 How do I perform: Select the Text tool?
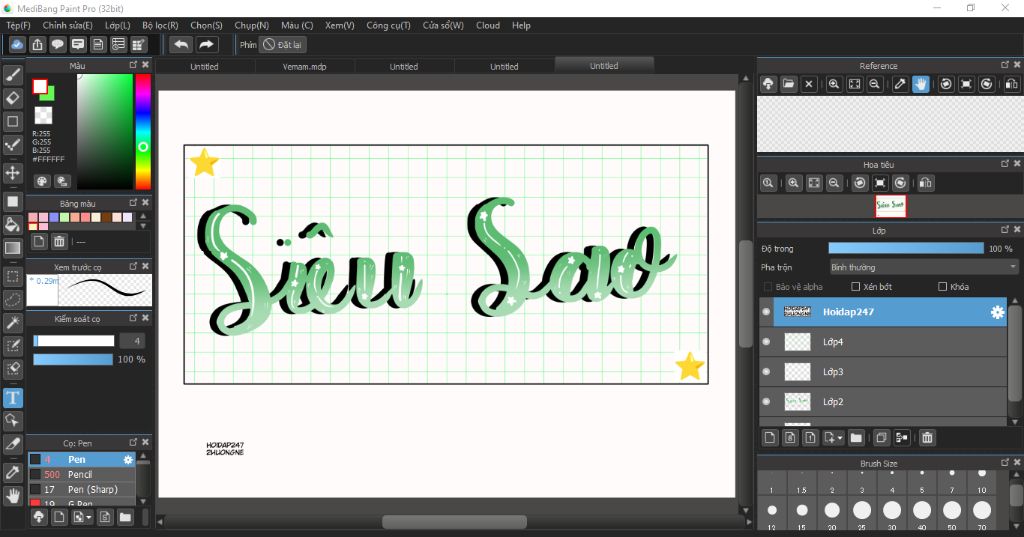(12, 398)
